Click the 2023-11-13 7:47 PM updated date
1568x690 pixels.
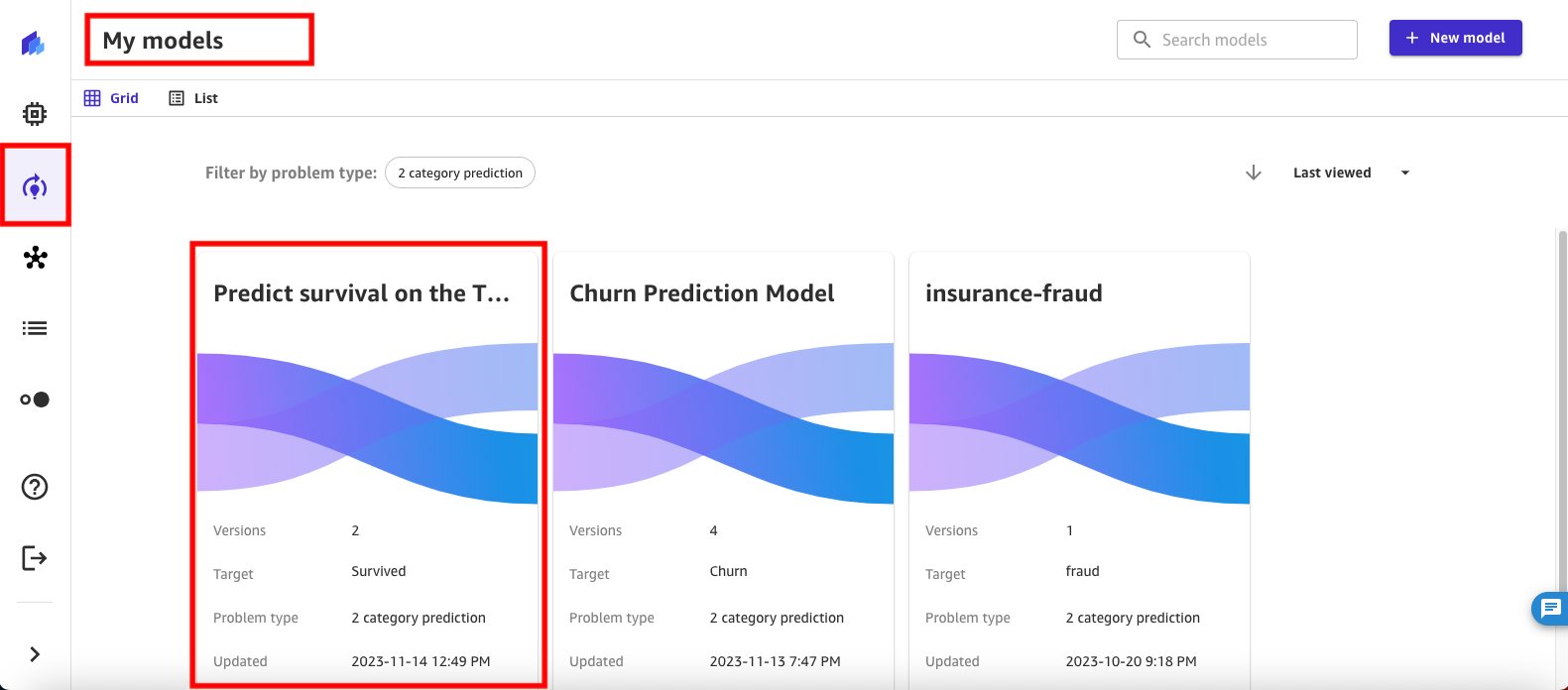tap(776, 661)
